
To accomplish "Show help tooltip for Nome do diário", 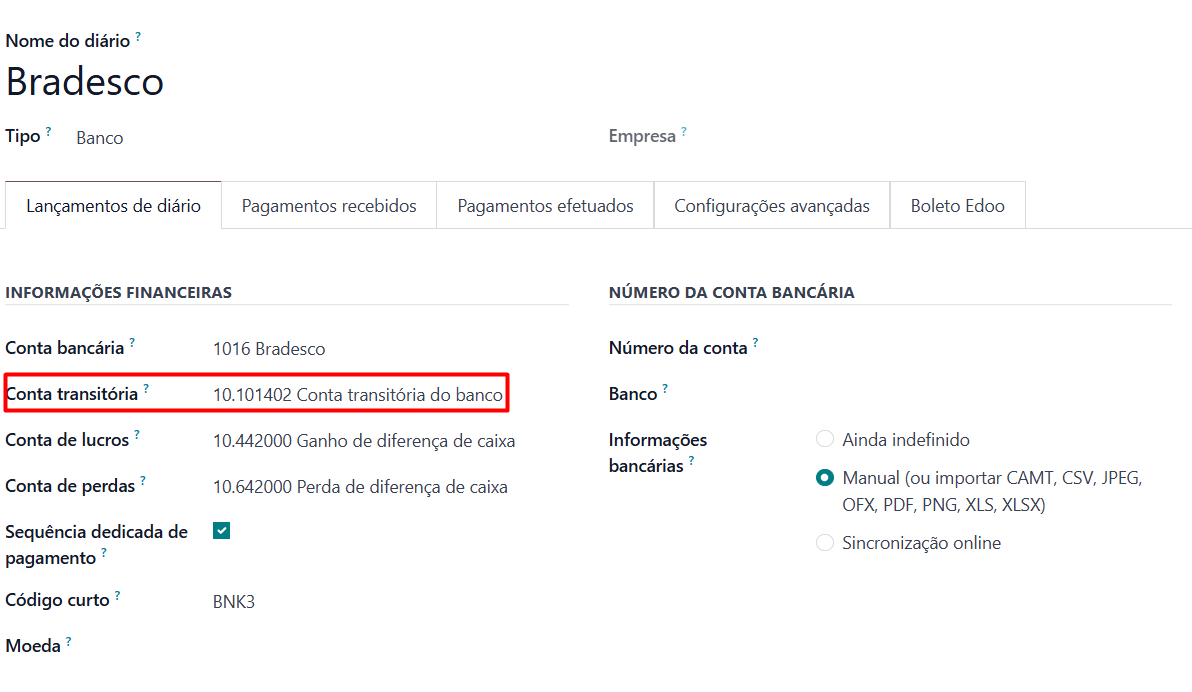I will pos(138,36).
